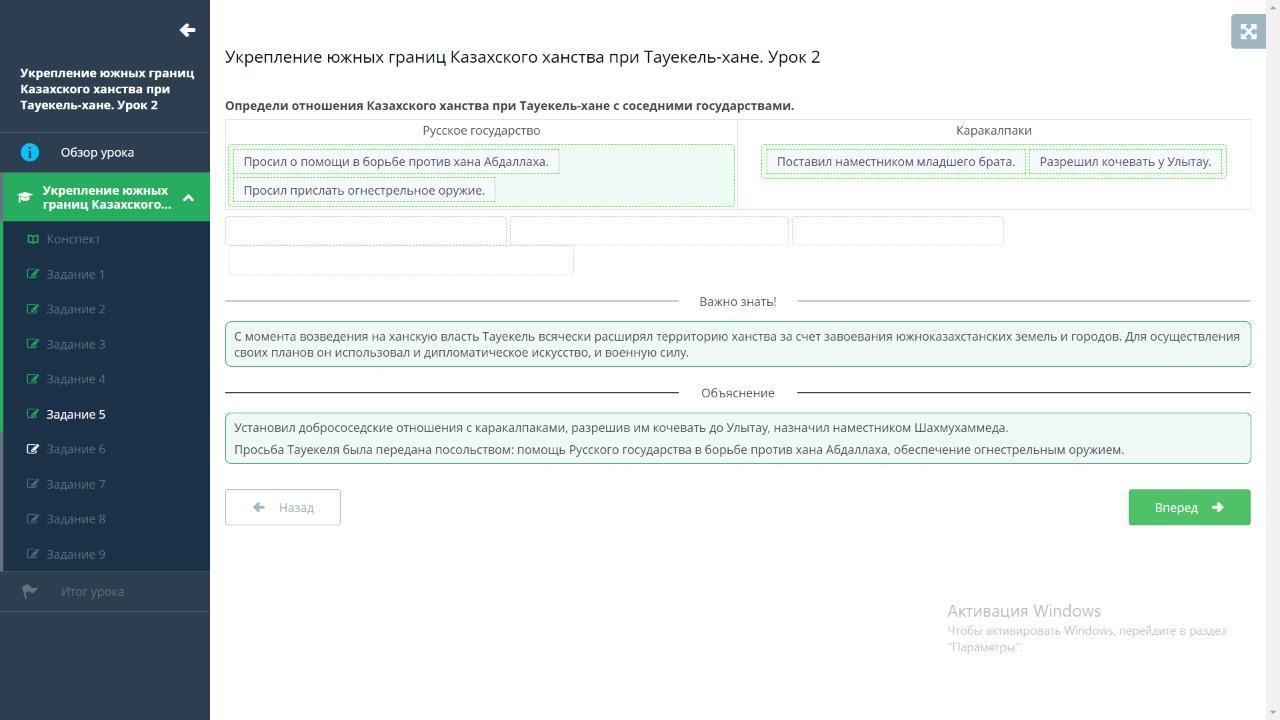Image resolution: width=1280 pixels, height=720 pixels.
Task: Click the lesson title in the sidebar header
Action: pos(107,89)
